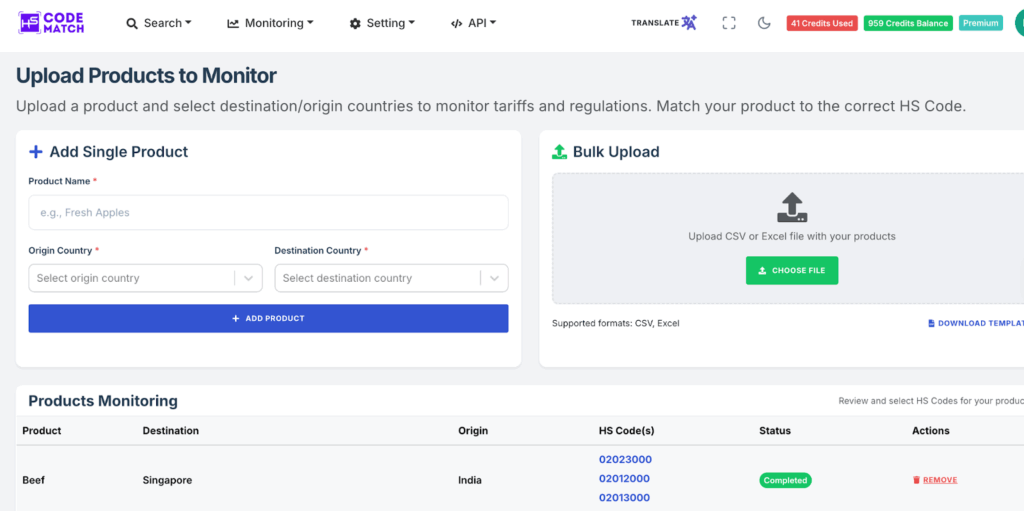Click the fullscreen expand icon
The height and width of the screenshot is (511, 1024).
point(729,23)
